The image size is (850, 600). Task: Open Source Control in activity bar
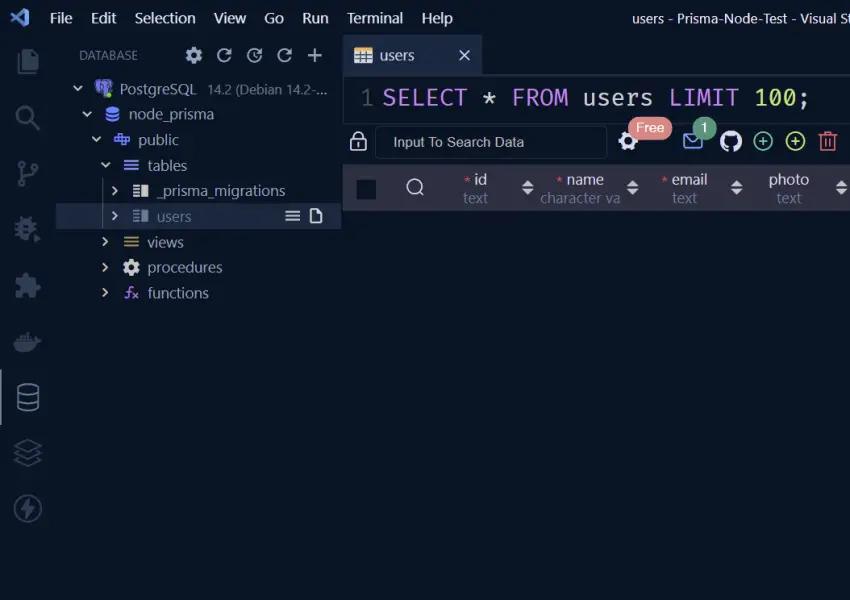[x=28, y=174]
